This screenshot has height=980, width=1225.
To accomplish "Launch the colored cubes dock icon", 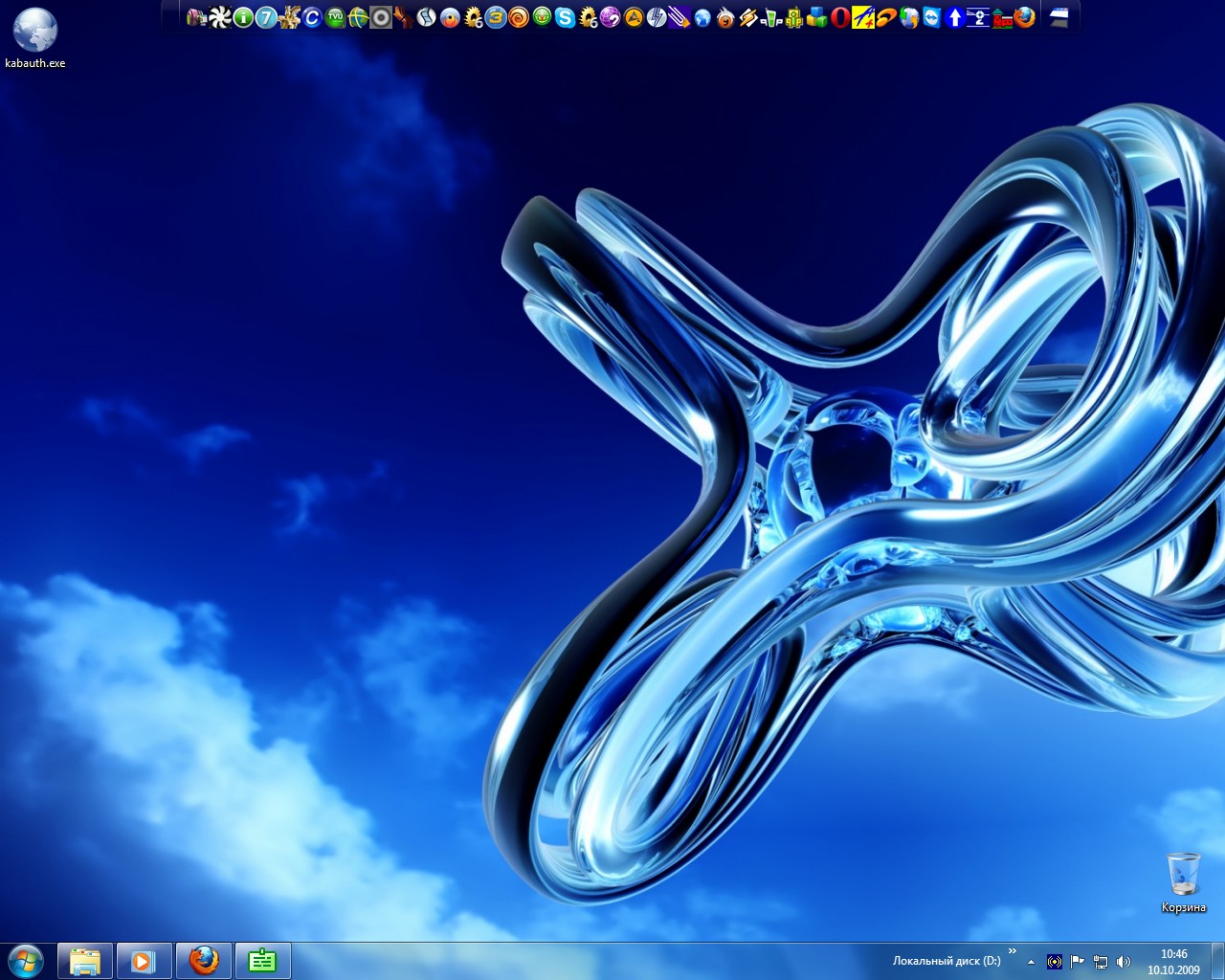I will tap(817, 17).
